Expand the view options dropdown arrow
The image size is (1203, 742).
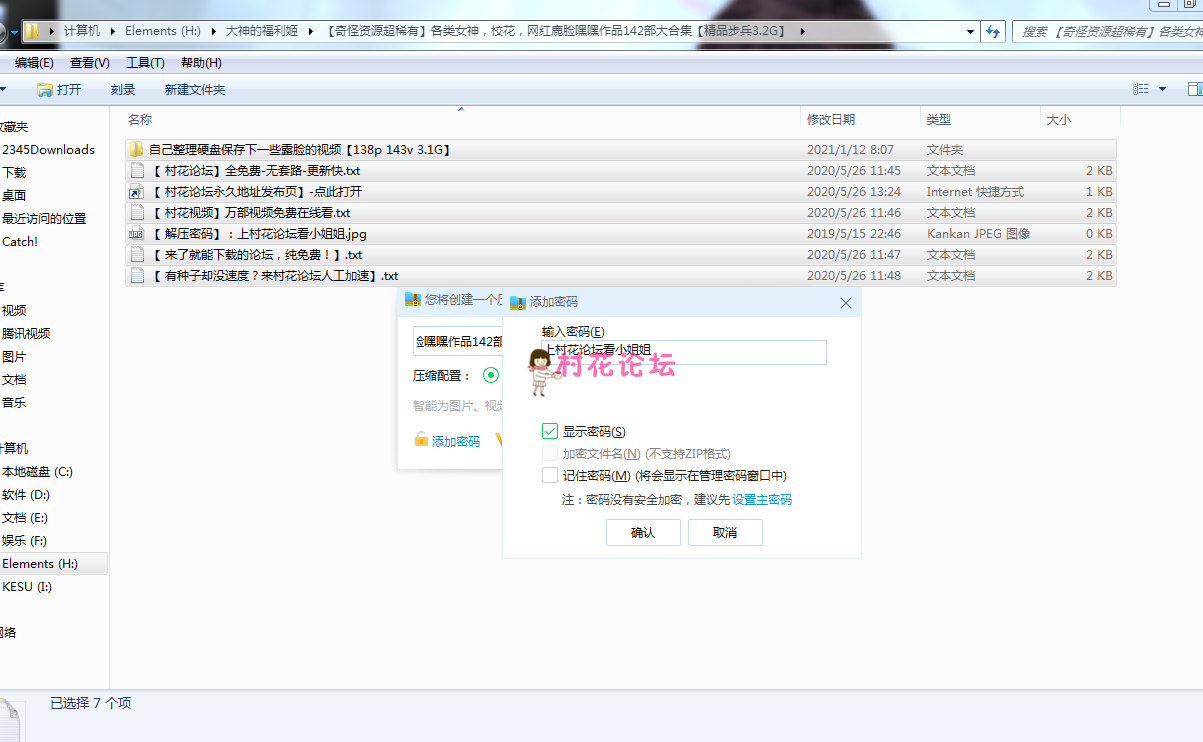pyautogui.click(x=1162, y=89)
